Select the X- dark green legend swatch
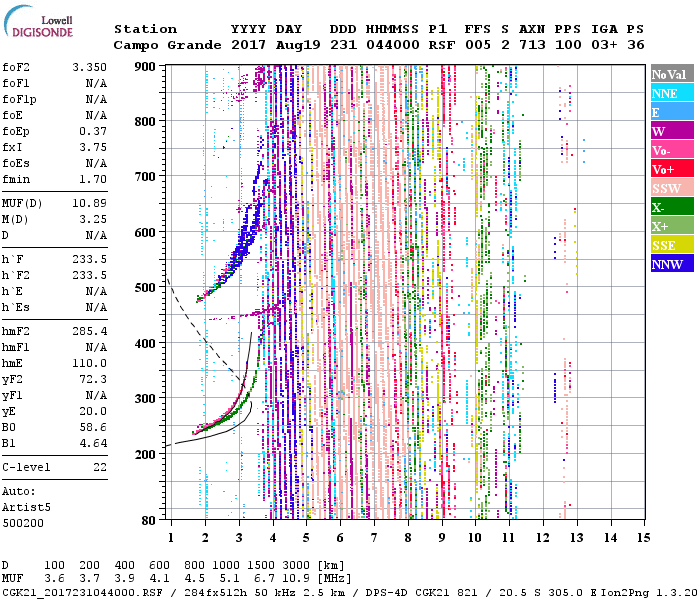This screenshot has width=700, height=600. (x=672, y=207)
